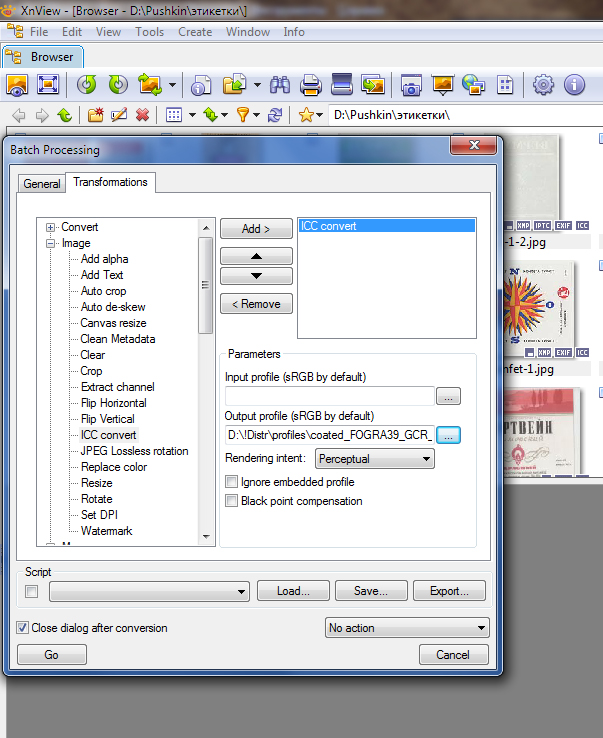The width and height of the screenshot is (603, 738).
Task: Click the Load... script button
Action: [x=293, y=591]
